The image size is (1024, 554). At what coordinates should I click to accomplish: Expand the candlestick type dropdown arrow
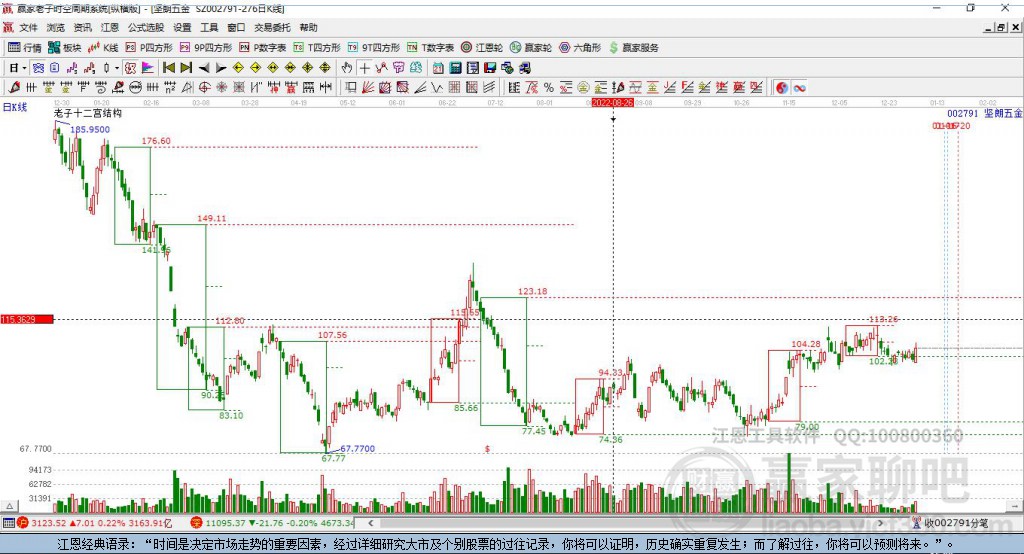click(117, 68)
